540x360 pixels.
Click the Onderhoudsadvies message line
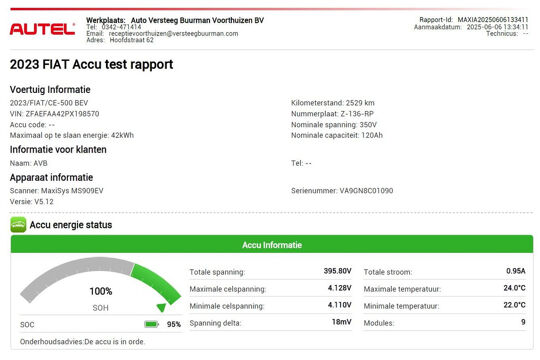83,342
